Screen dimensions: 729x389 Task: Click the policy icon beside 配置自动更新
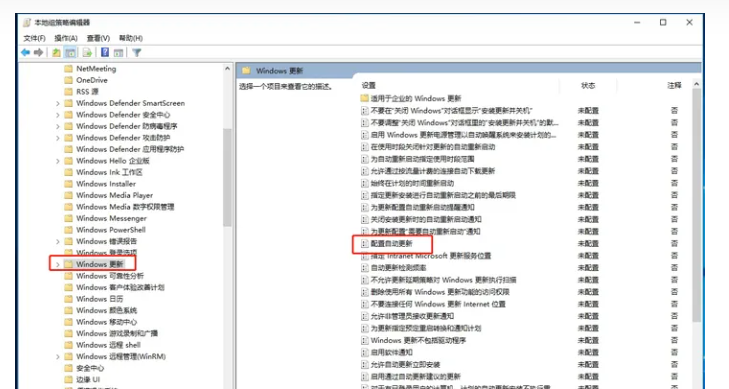365,244
